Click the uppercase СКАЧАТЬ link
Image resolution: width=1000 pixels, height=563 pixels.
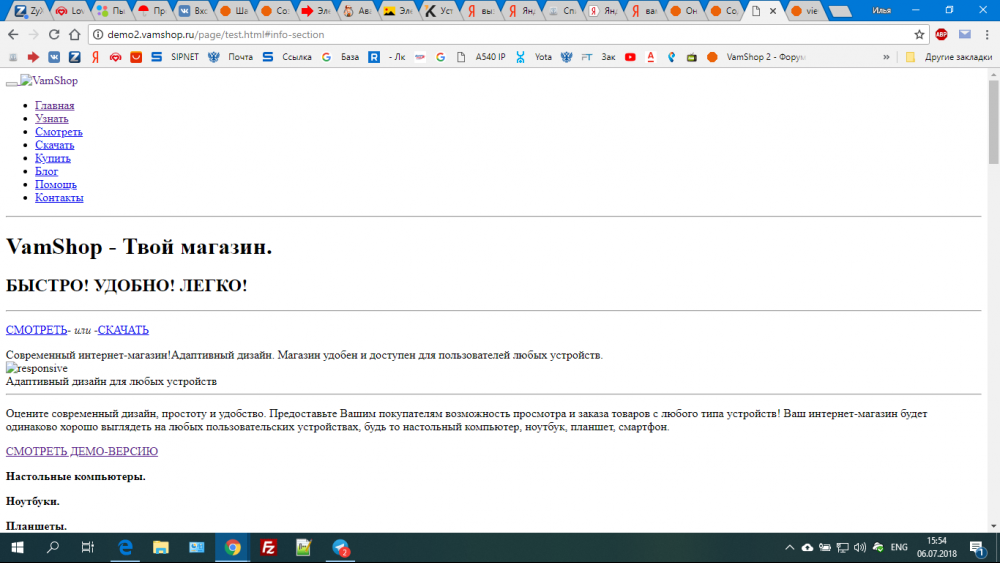tap(123, 330)
